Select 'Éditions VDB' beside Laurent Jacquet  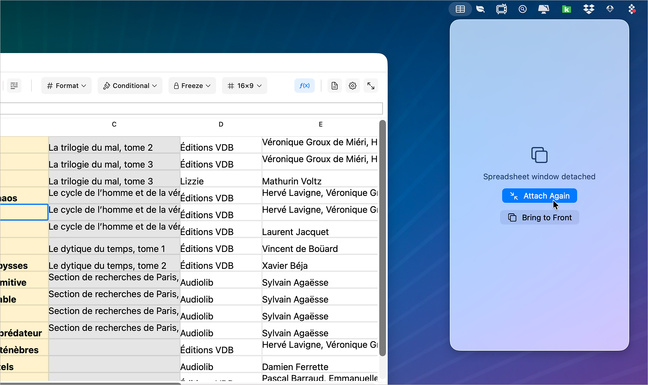pos(221,229)
